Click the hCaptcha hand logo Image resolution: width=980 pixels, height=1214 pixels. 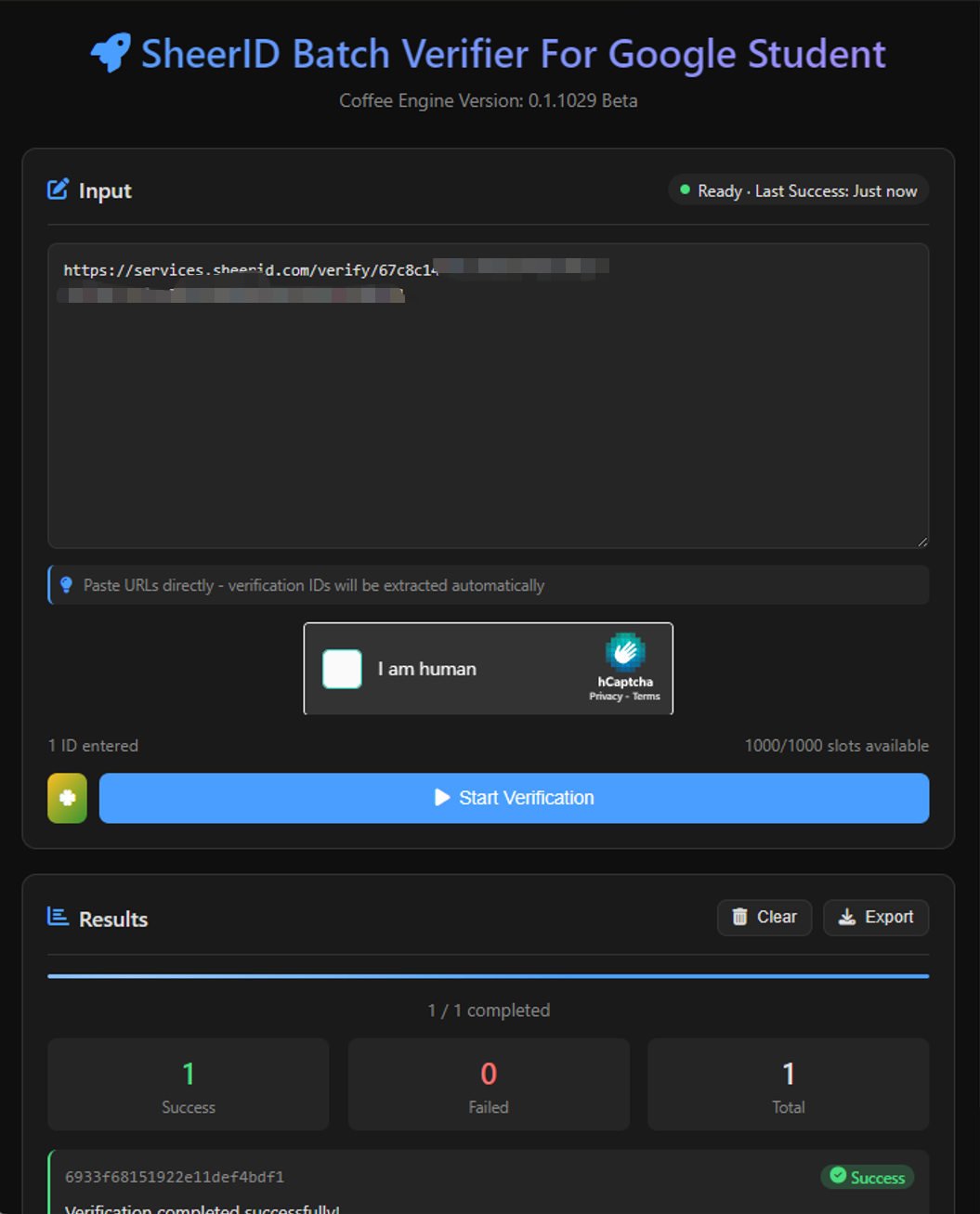(625, 652)
